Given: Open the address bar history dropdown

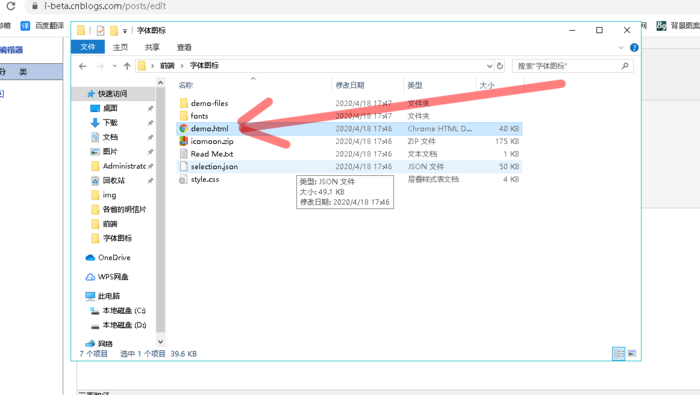Looking at the screenshot, I should coord(489,66).
